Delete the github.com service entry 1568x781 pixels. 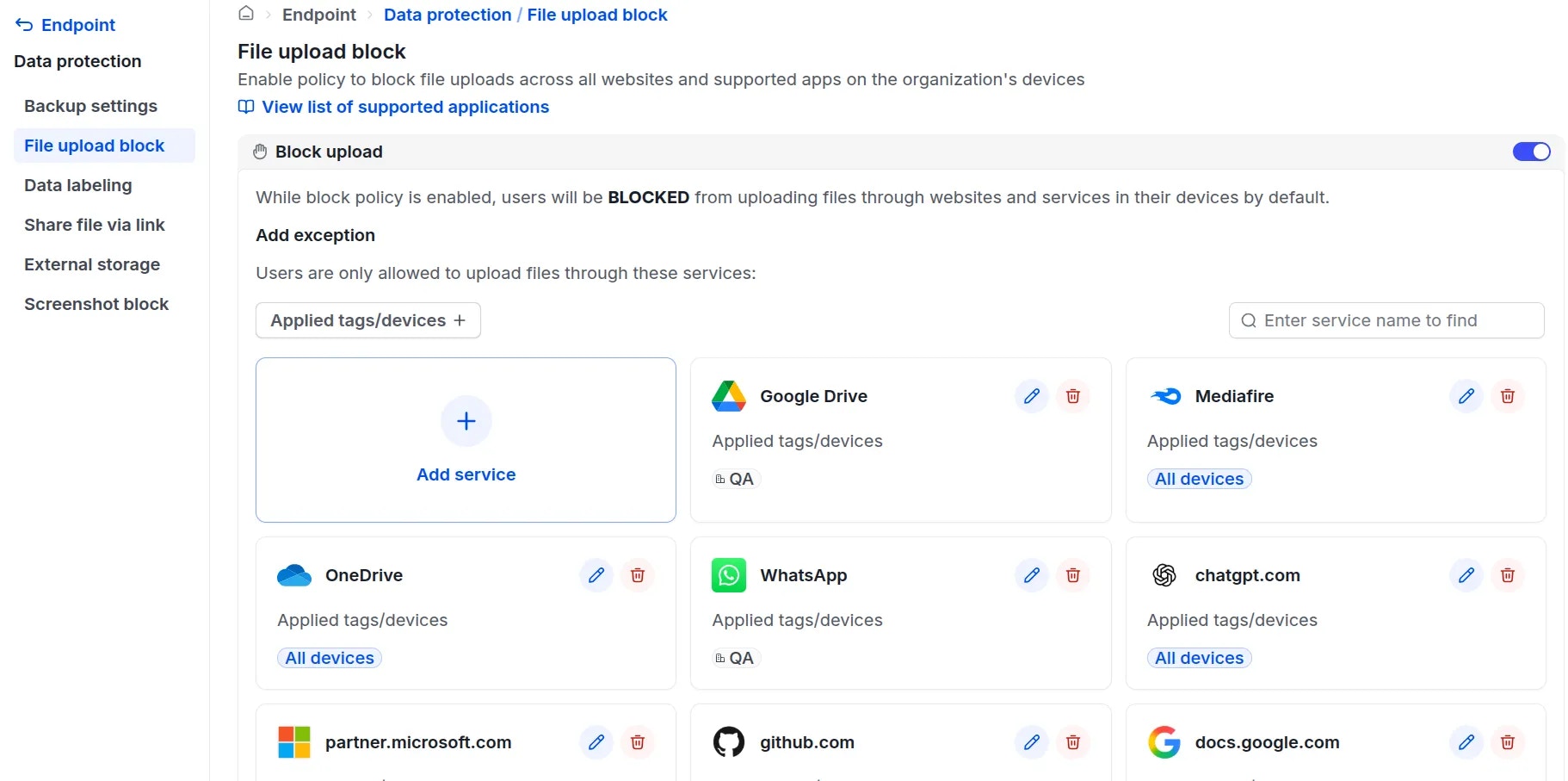[1072, 742]
